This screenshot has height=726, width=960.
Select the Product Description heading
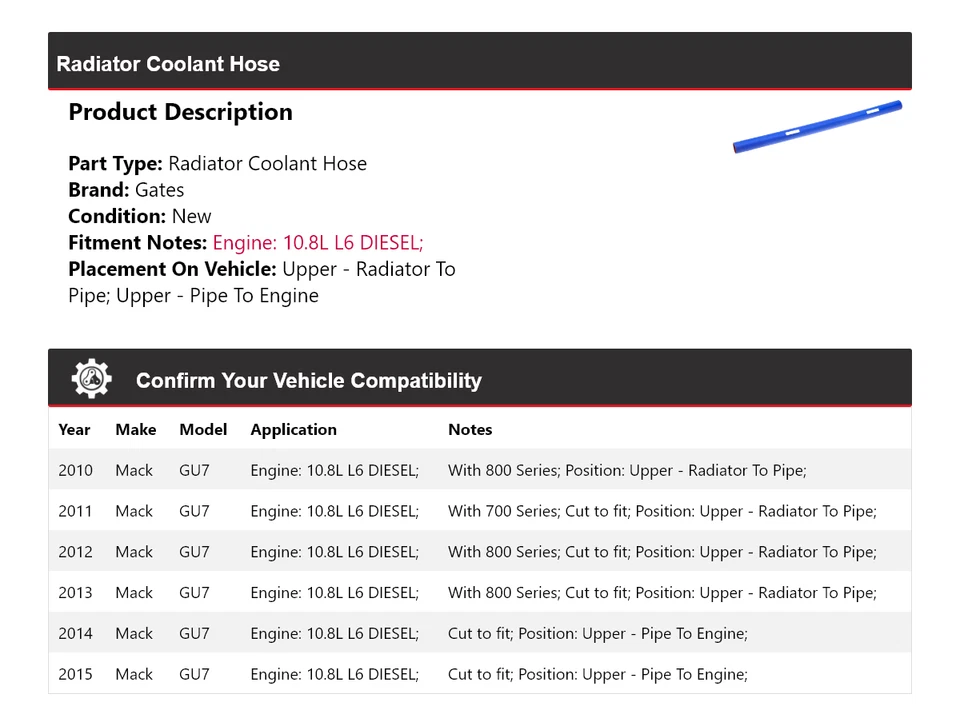[x=180, y=112]
